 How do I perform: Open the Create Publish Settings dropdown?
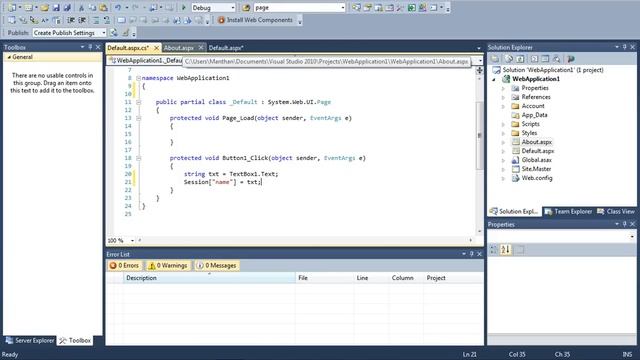[x=104, y=33]
